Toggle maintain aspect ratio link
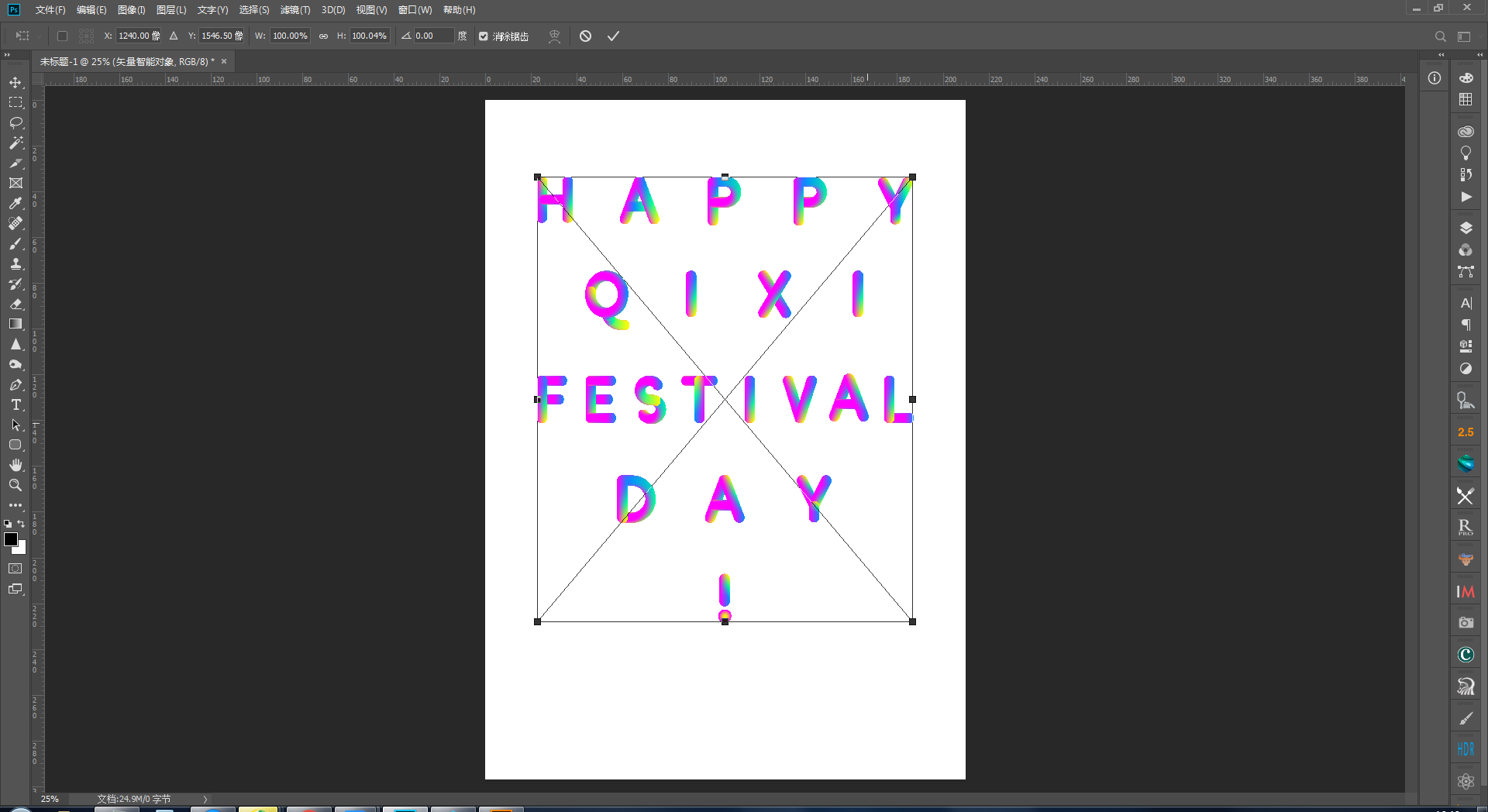 coord(323,36)
